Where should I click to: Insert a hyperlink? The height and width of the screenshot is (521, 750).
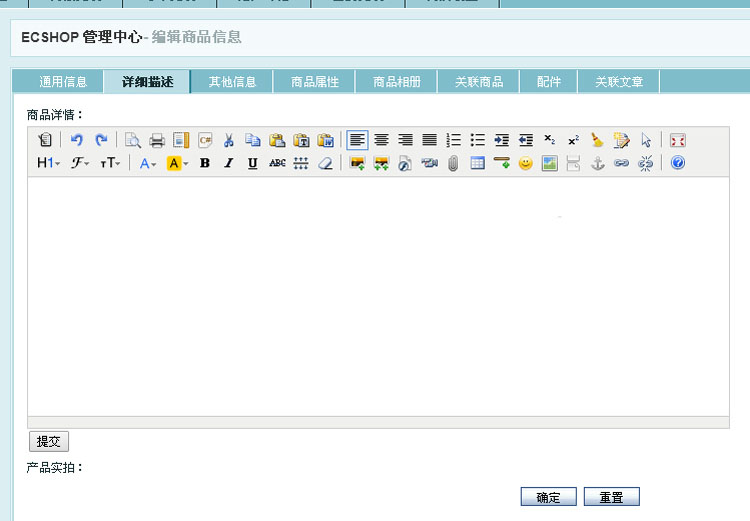coord(621,163)
